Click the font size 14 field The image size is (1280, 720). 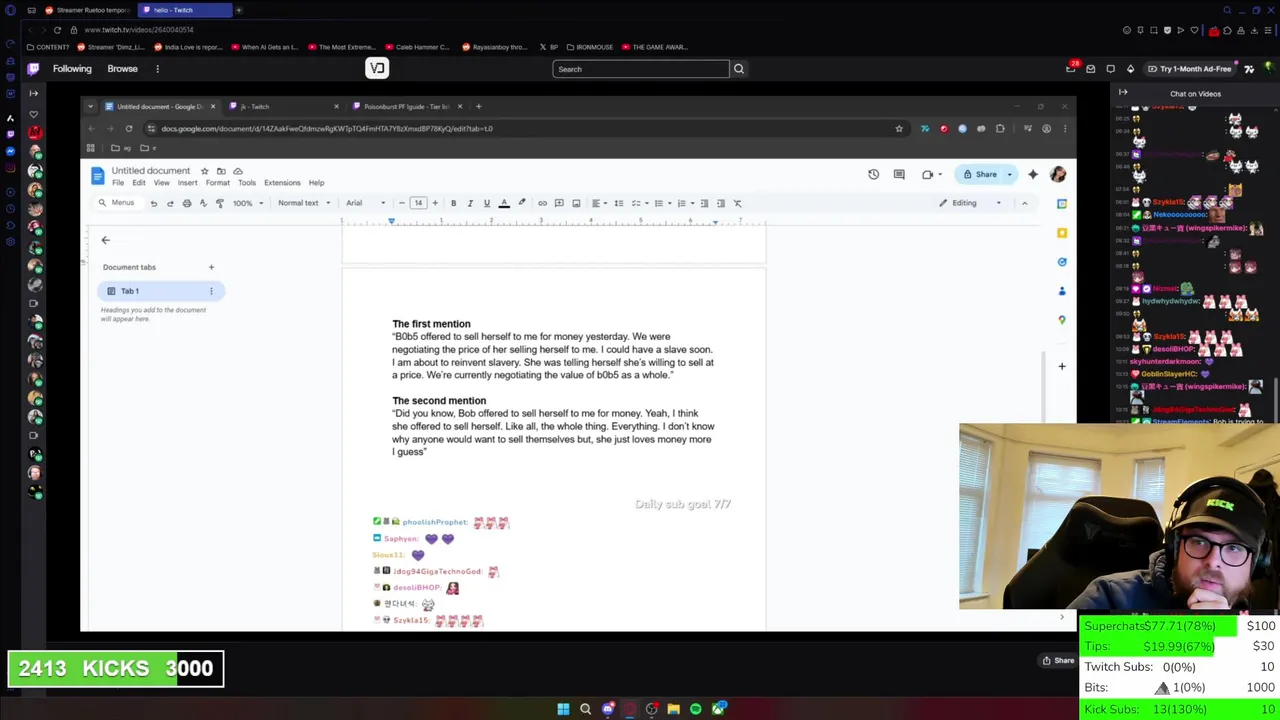(418, 203)
